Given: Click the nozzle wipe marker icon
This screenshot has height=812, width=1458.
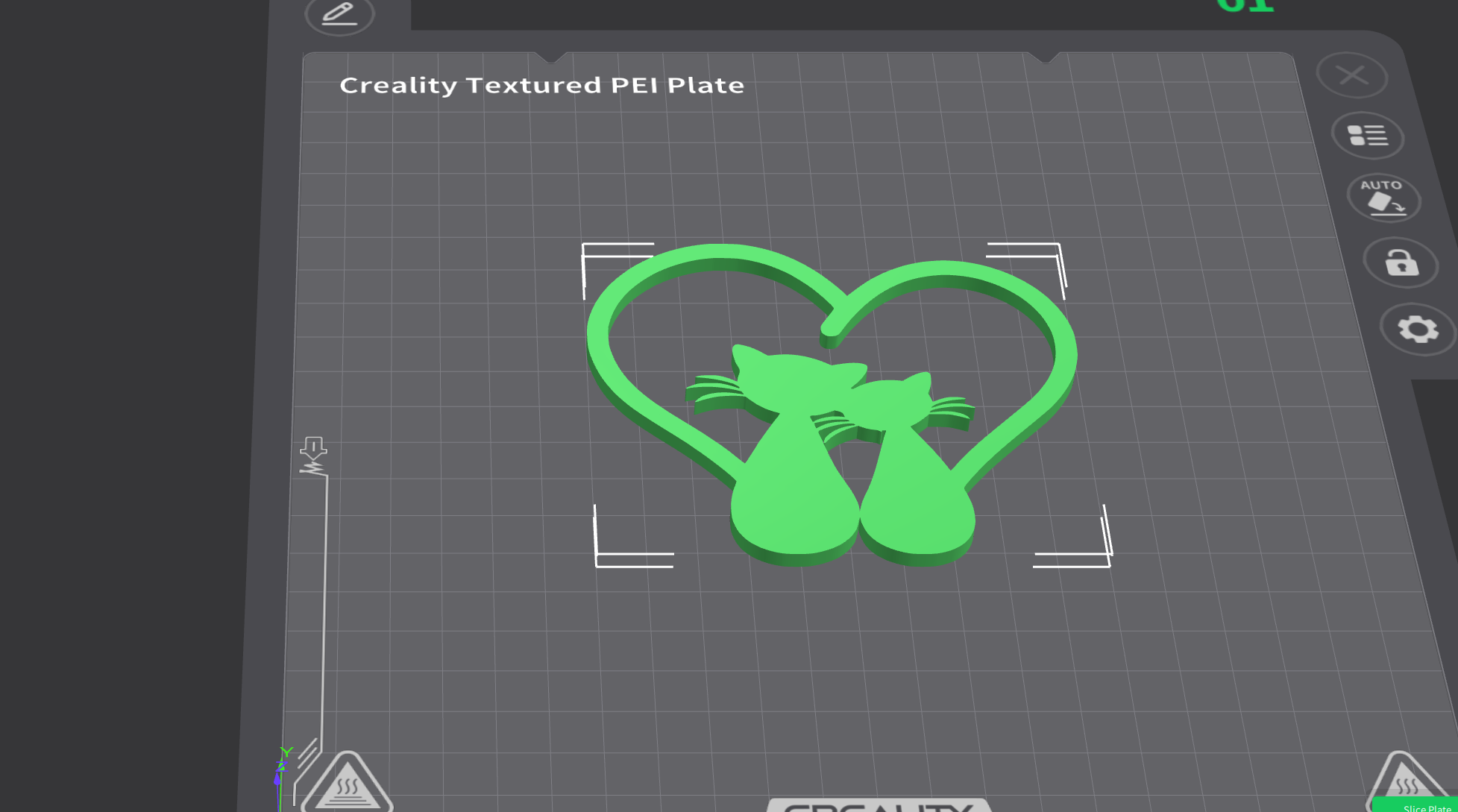Looking at the screenshot, I should [x=313, y=456].
